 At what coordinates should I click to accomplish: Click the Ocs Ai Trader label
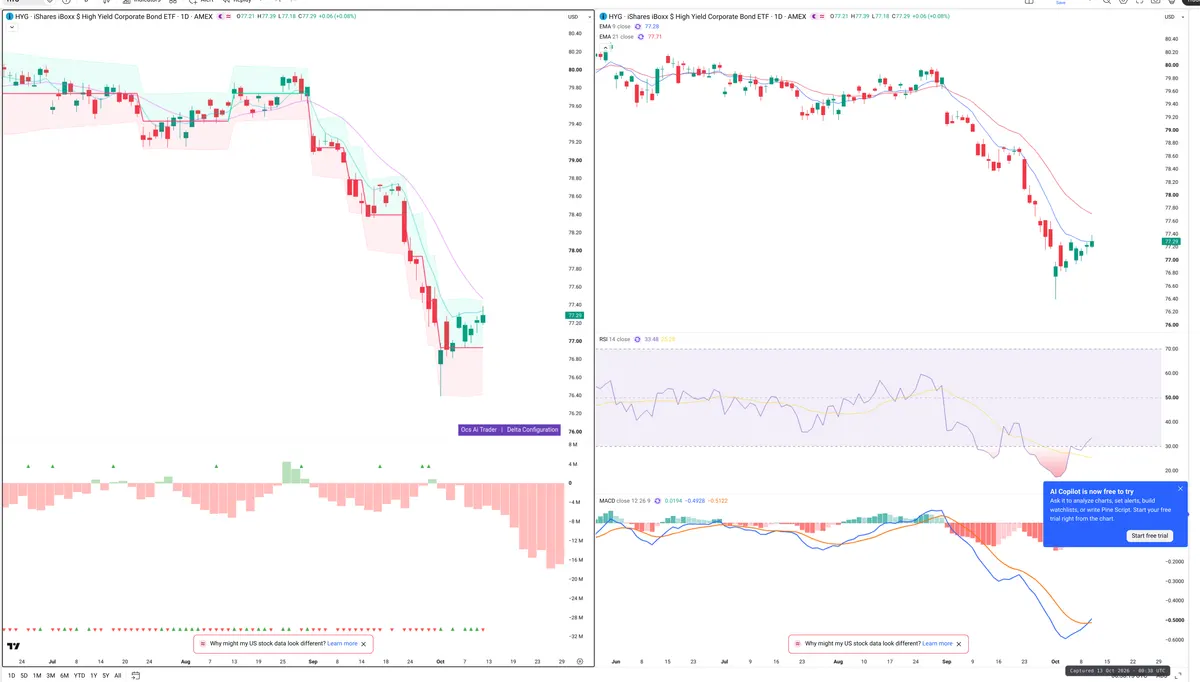(x=478, y=429)
